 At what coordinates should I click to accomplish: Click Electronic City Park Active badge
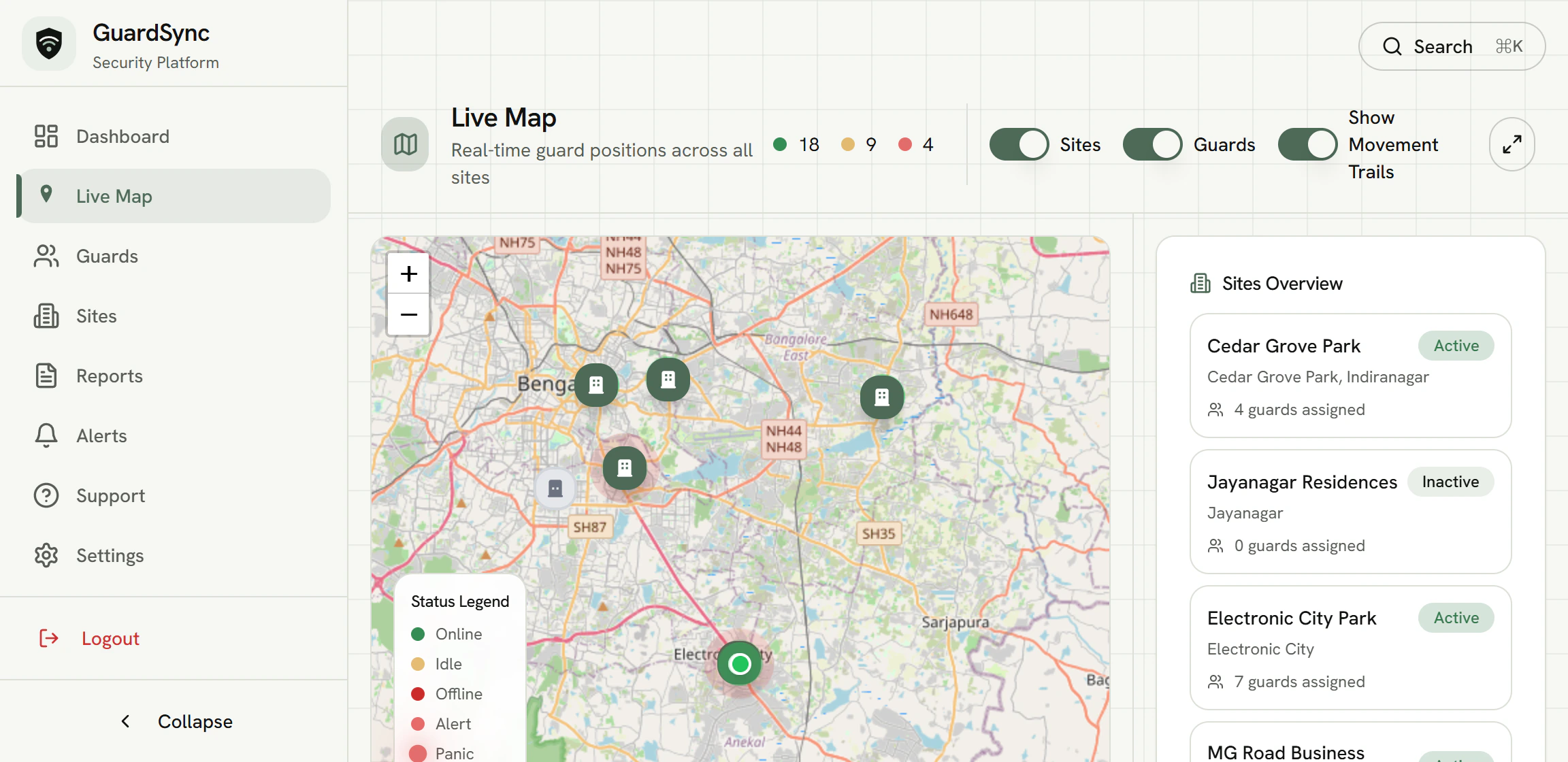[1456, 618]
